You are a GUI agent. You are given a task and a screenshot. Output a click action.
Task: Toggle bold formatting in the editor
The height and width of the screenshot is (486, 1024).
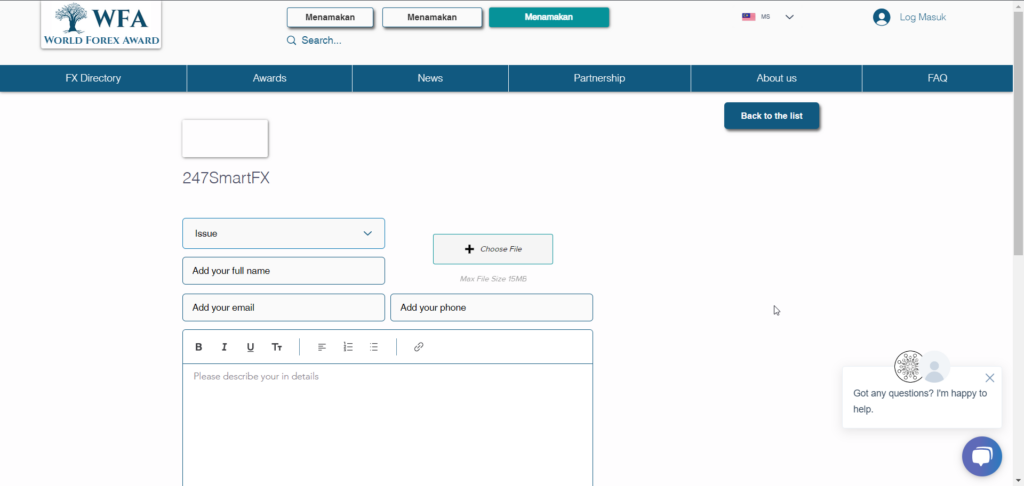(x=199, y=347)
